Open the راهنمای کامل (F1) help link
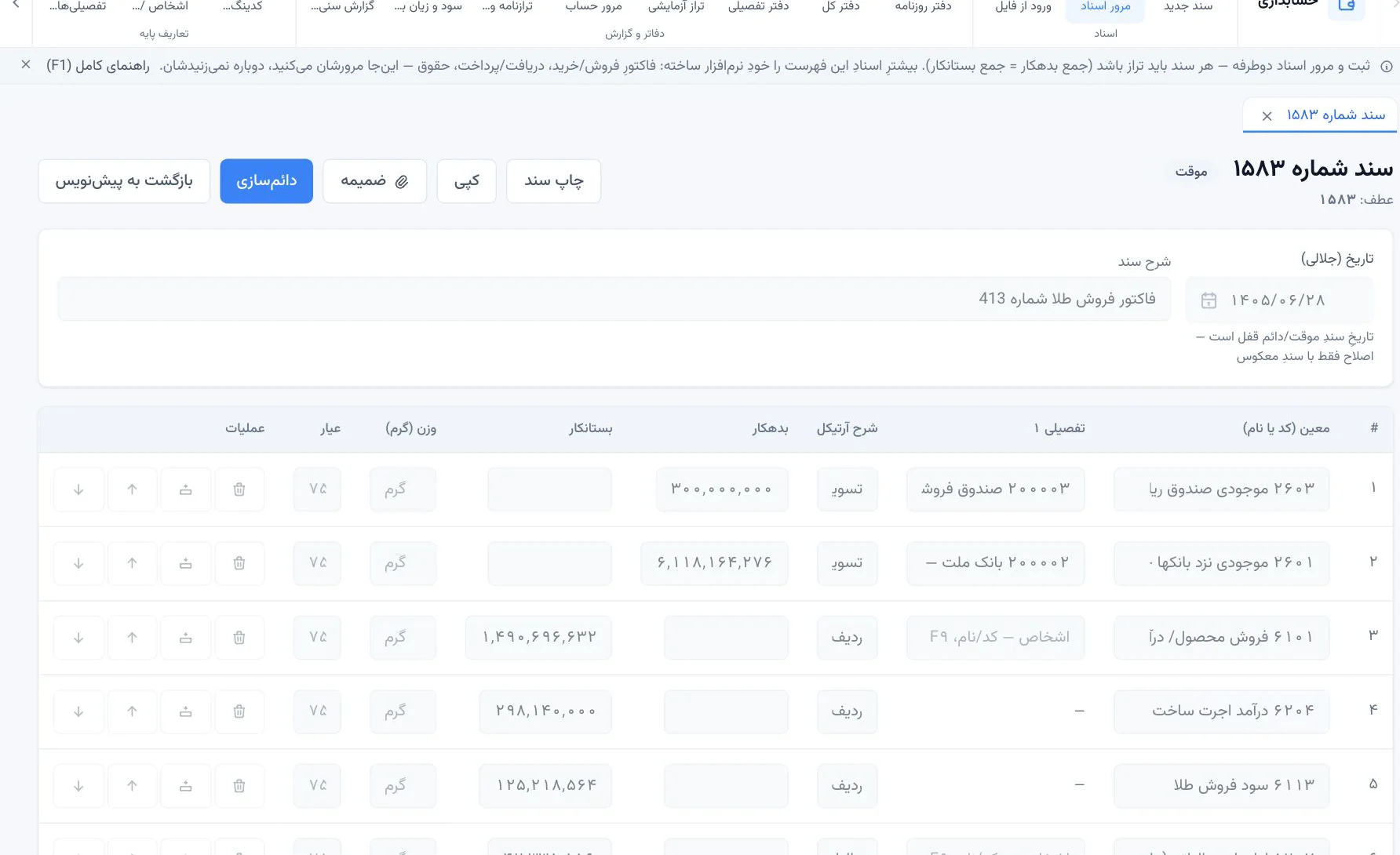This screenshot has height=855, width=1400. point(98,66)
